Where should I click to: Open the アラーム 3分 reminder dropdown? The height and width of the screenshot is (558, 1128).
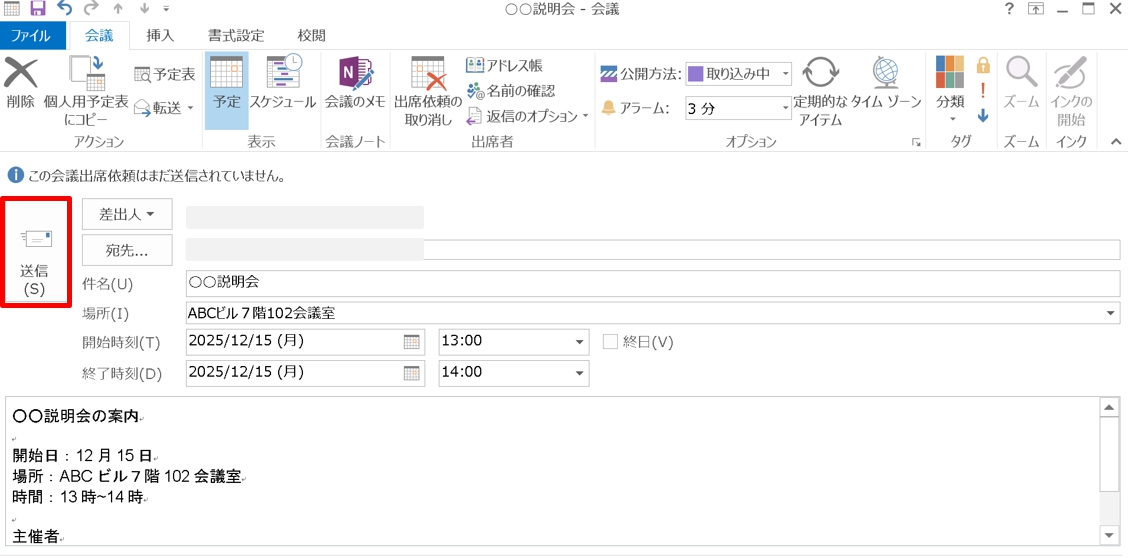(785, 108)
